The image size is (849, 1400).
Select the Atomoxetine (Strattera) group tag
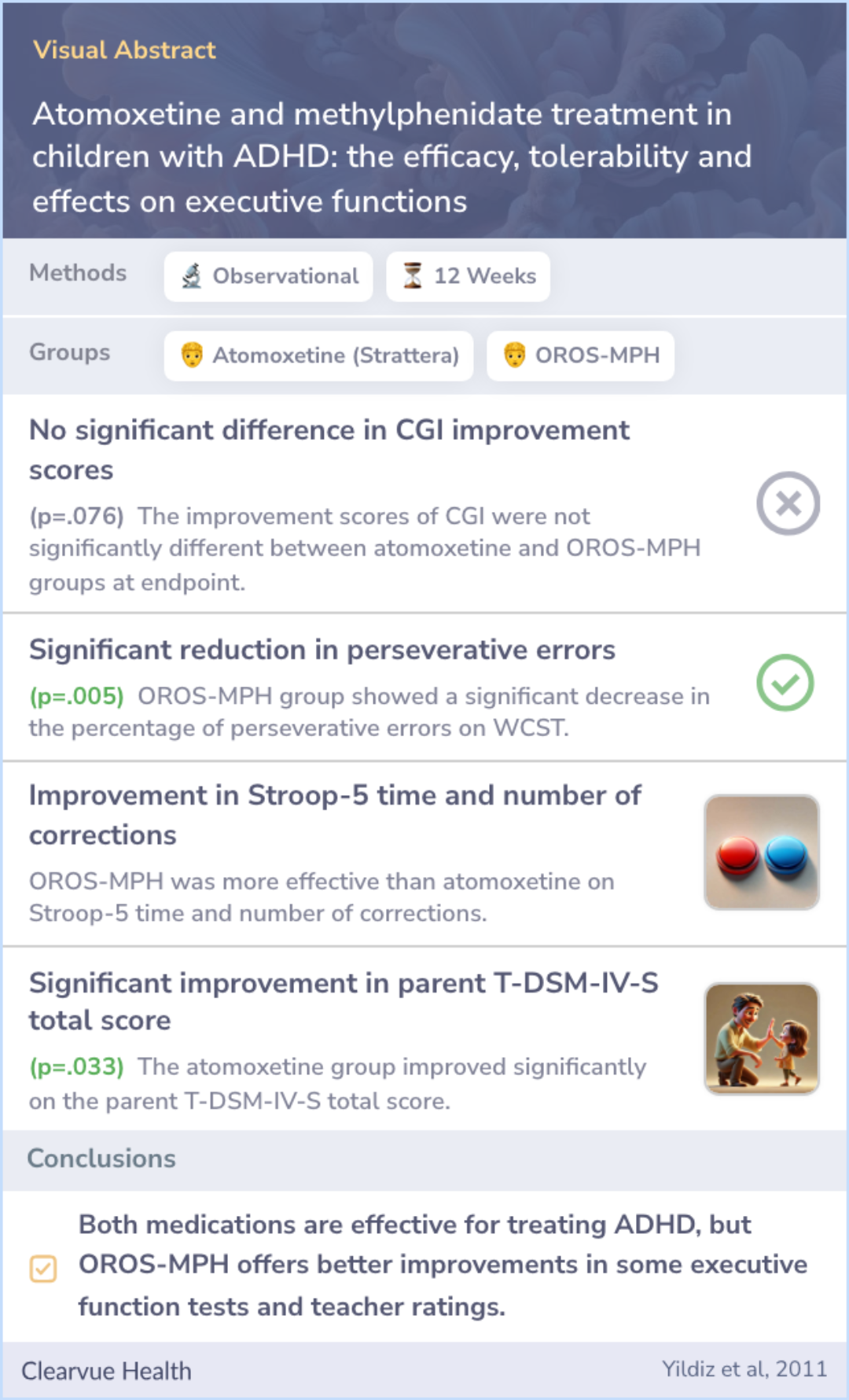318,356
